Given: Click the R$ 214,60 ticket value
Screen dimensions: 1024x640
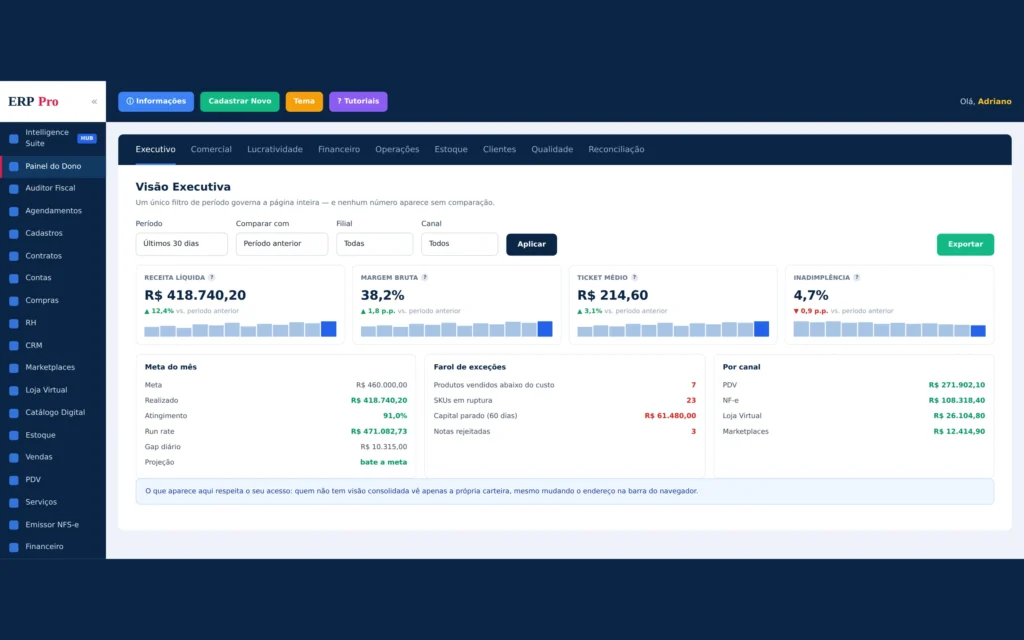Looking at the screenshot, I should click(613, 295).
